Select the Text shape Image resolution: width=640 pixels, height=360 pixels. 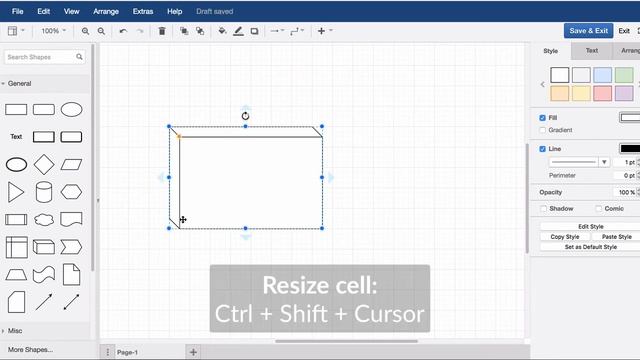(16, 137)
